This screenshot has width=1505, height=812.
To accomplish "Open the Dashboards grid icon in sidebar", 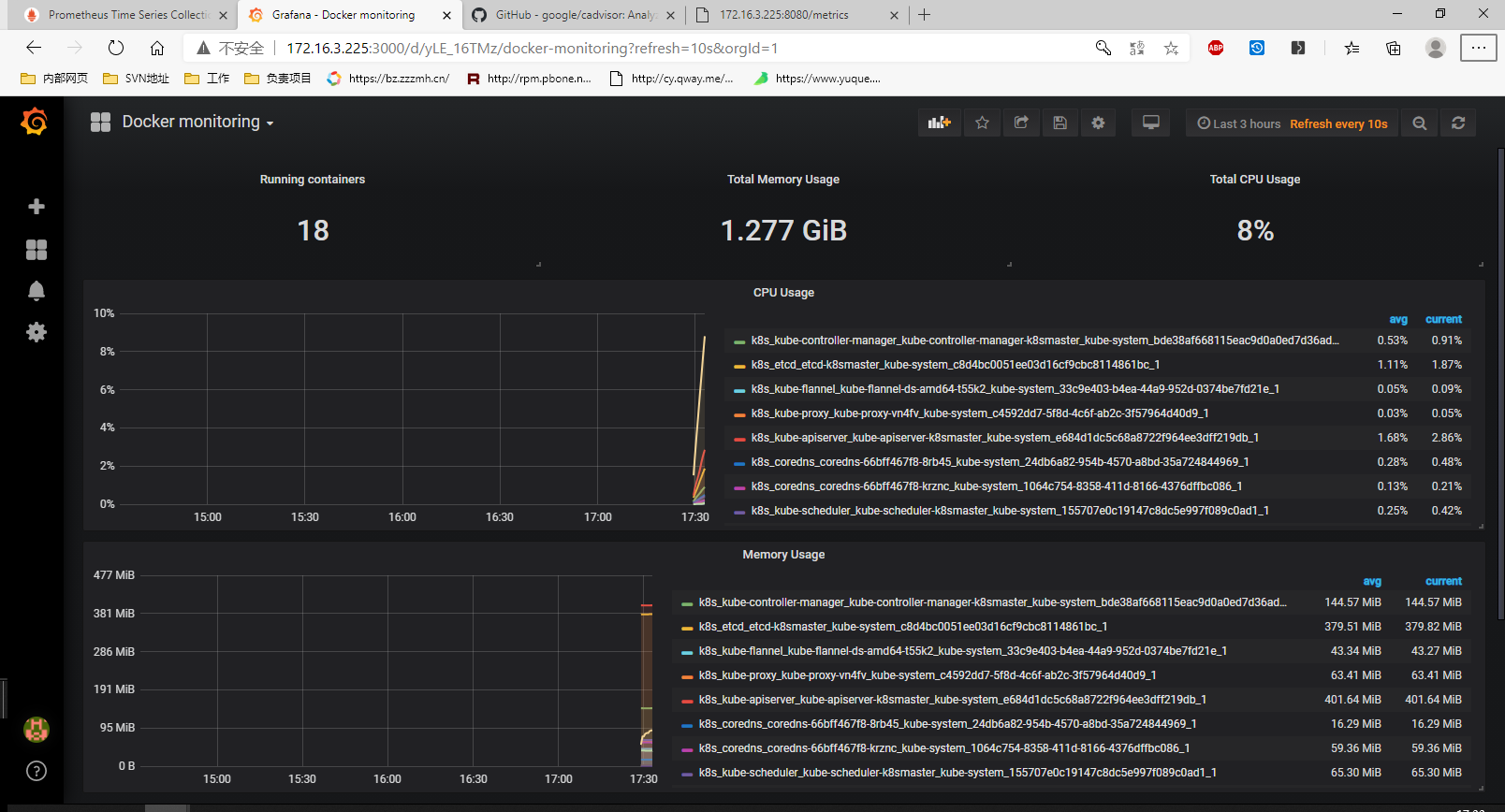I will [x=37, y=249].
